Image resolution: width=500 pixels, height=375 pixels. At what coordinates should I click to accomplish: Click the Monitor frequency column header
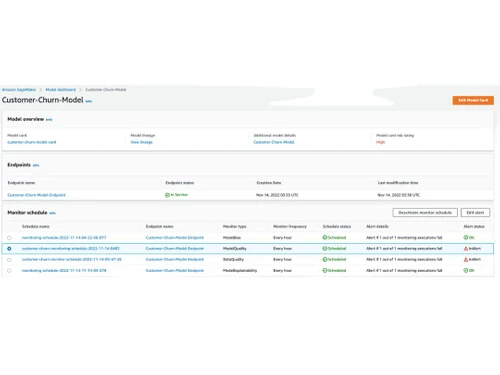290,227
